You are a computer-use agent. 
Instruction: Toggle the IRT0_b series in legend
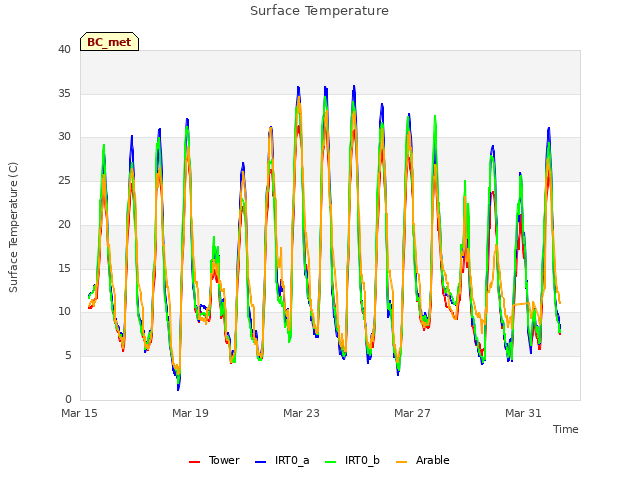click(352, 460)
